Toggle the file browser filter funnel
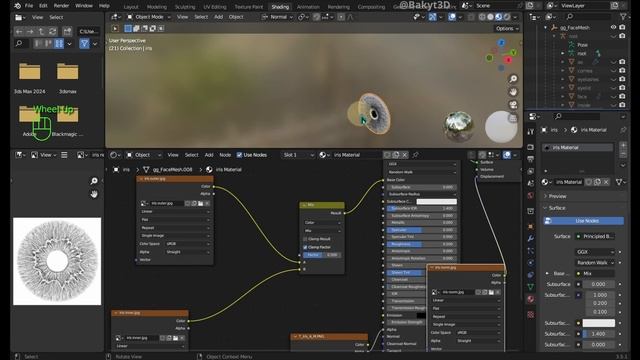640x360 pixels. 84,44
